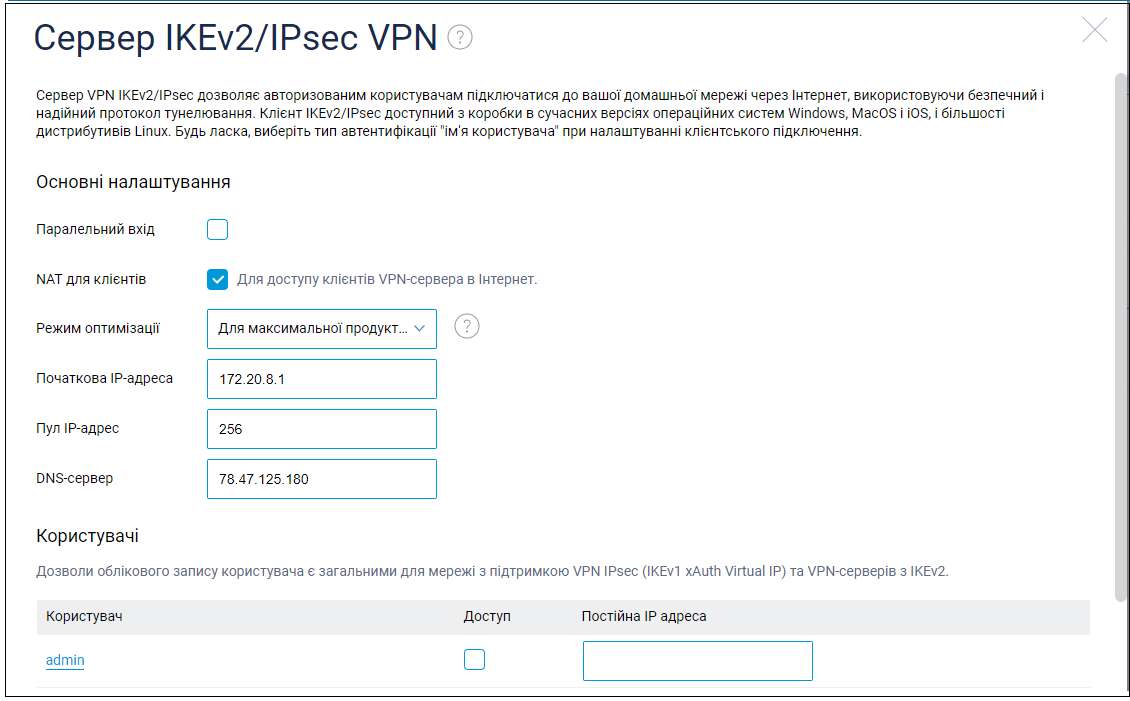The image size is (1130, 701).
Task: Click the help icon next to optimization mode
Action: 467,326
